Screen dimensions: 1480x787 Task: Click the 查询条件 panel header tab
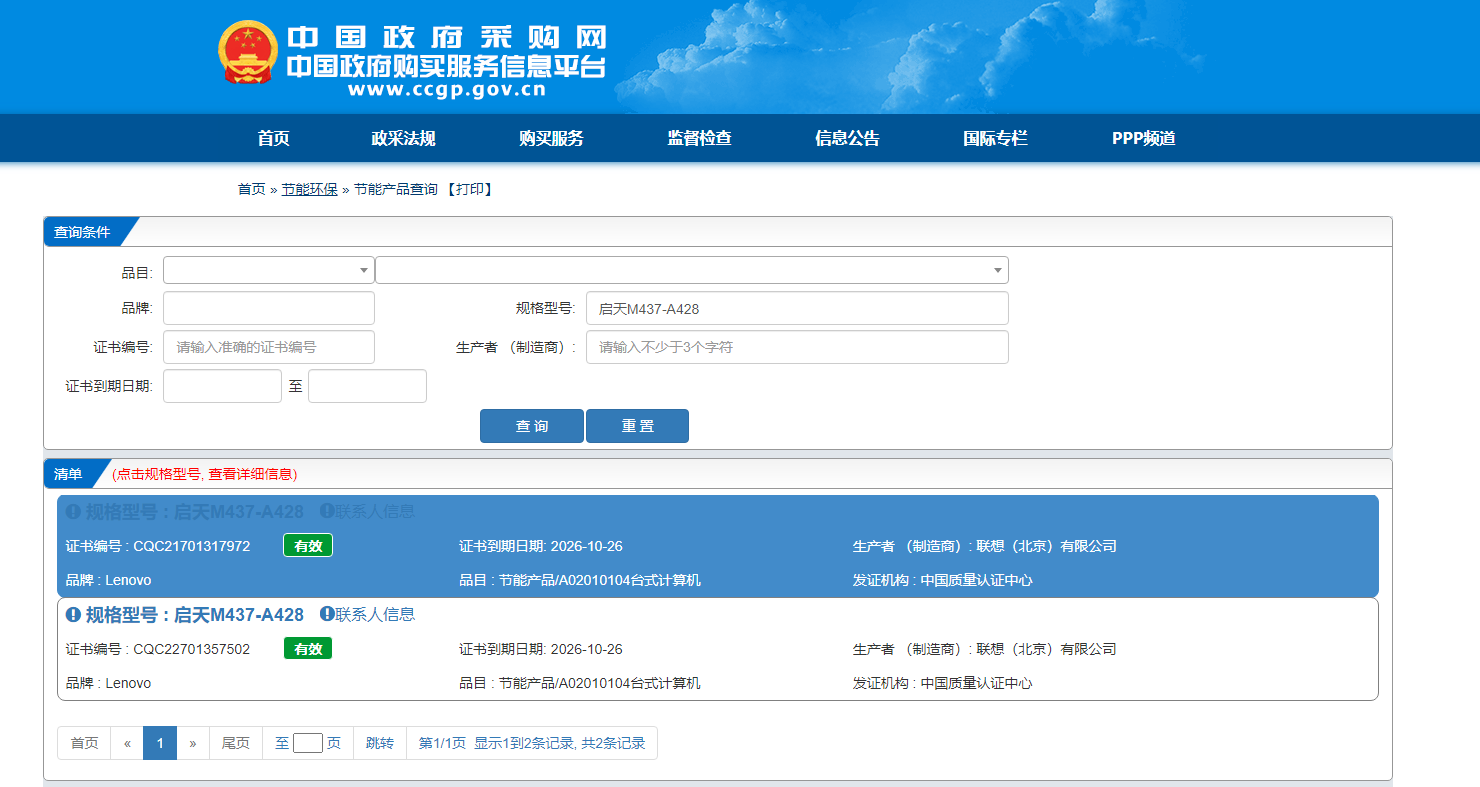pos(82,232)
